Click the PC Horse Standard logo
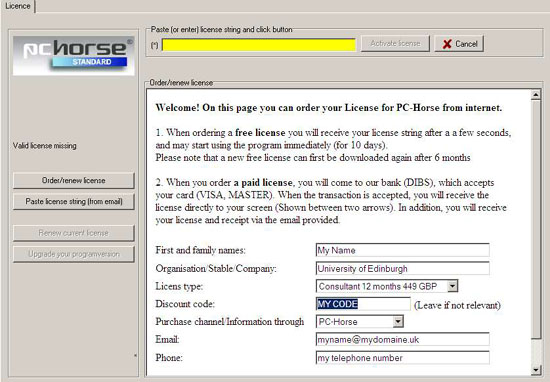This screenshot has height=382, width=550. (x=74, y=55)
